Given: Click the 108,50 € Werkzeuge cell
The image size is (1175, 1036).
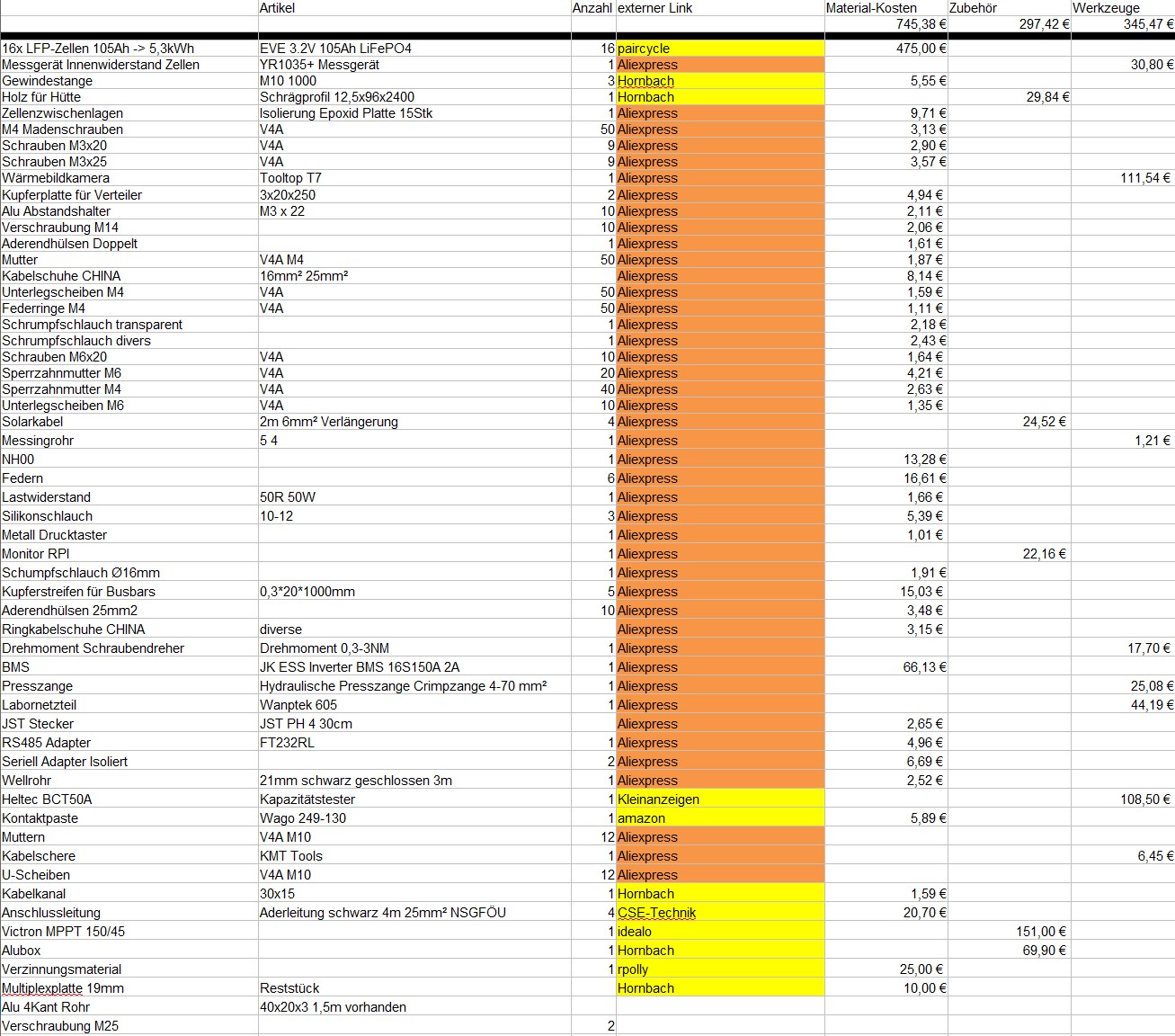Looking at the screenshot, I should tap(1123, 799).
